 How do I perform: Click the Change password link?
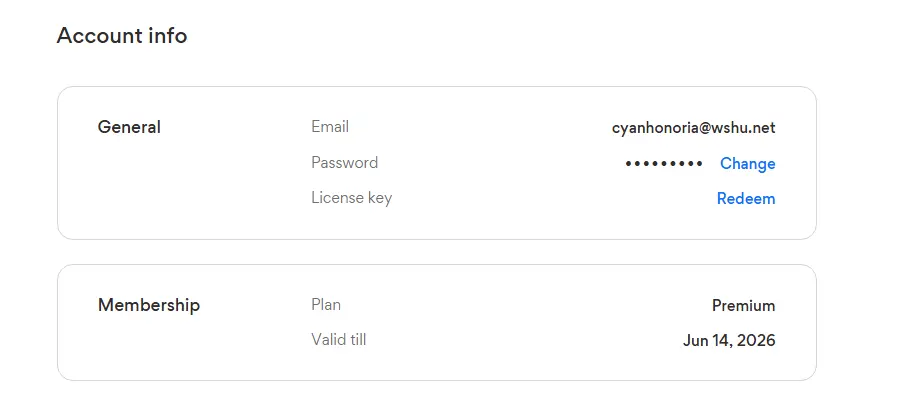point(747,164)
